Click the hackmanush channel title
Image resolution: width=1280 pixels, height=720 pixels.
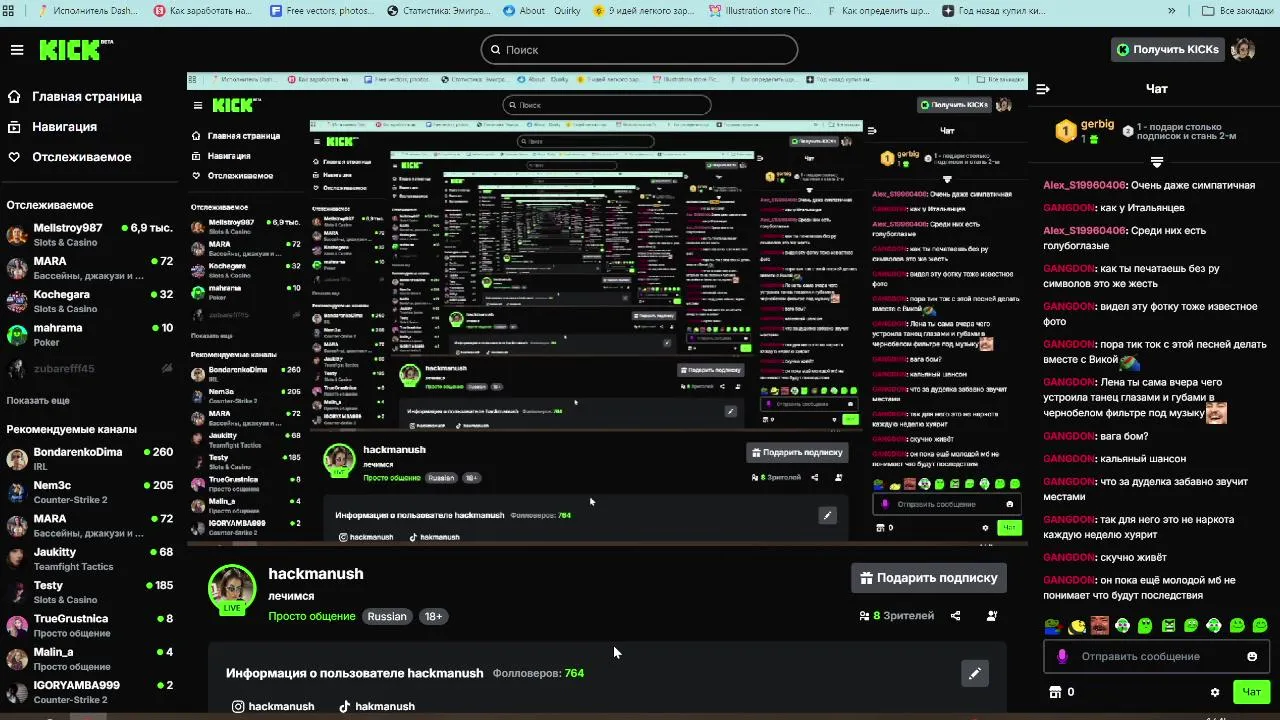pyautogui.click(x=316, y=574)
